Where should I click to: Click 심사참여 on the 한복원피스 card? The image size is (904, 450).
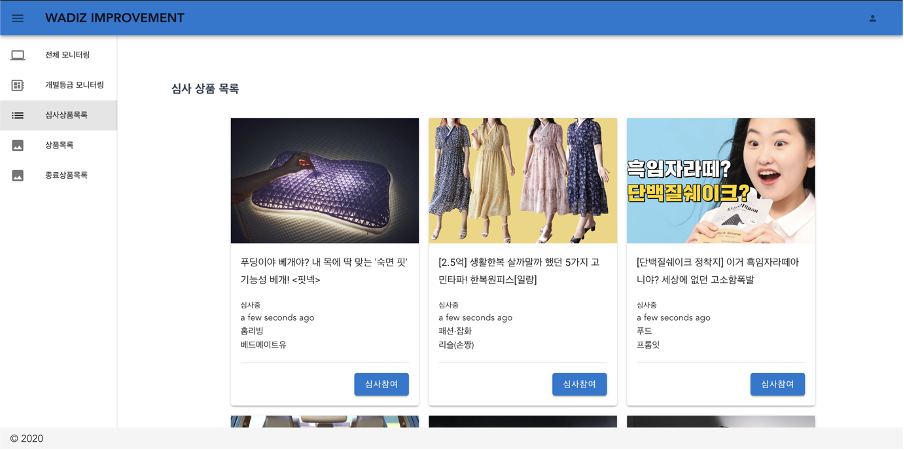click(579, 384)
